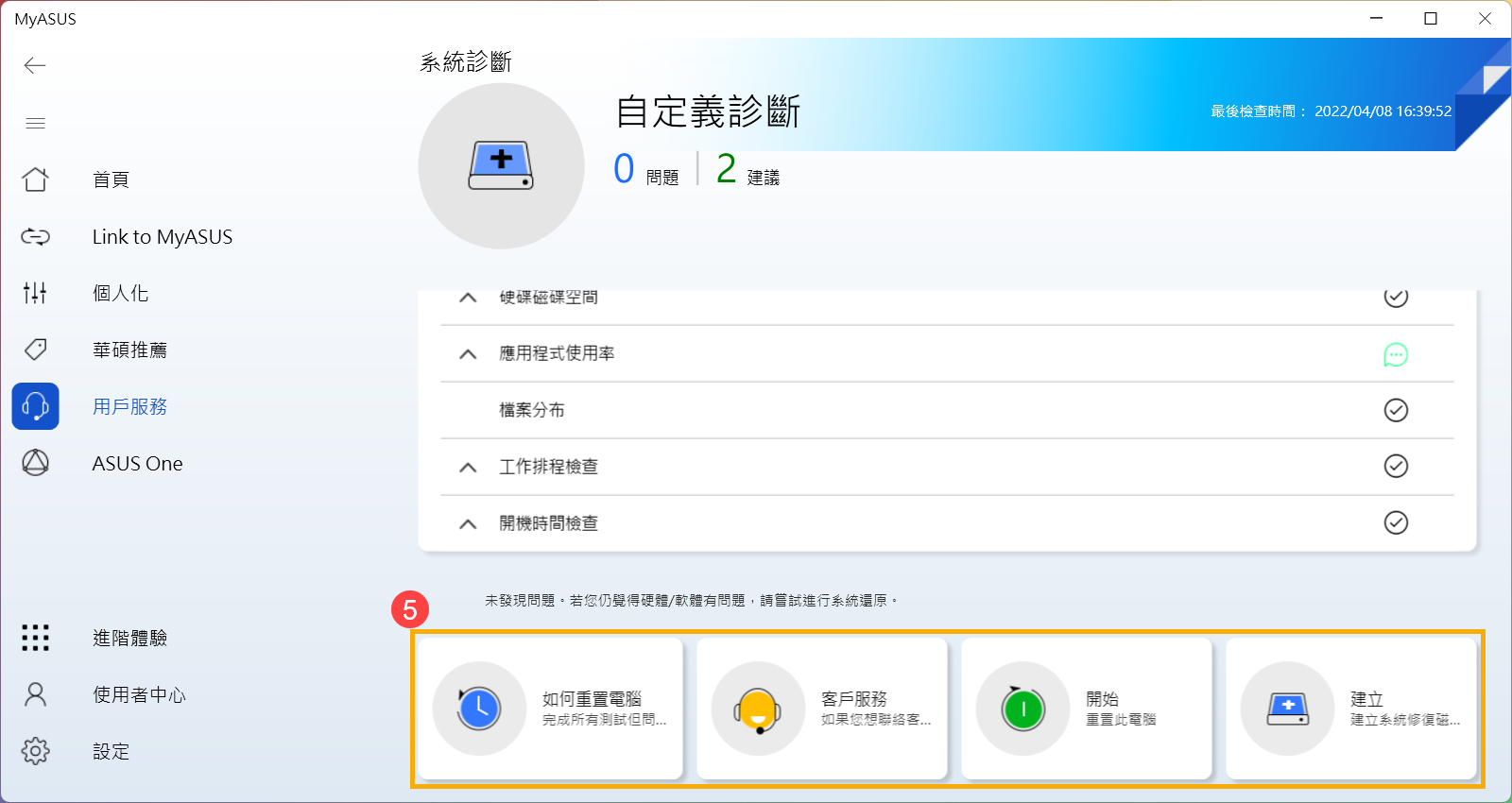Click the 未發現問題 system restore hint text
The width and height of the screenshot is (1512, 803).
[691, 601]
